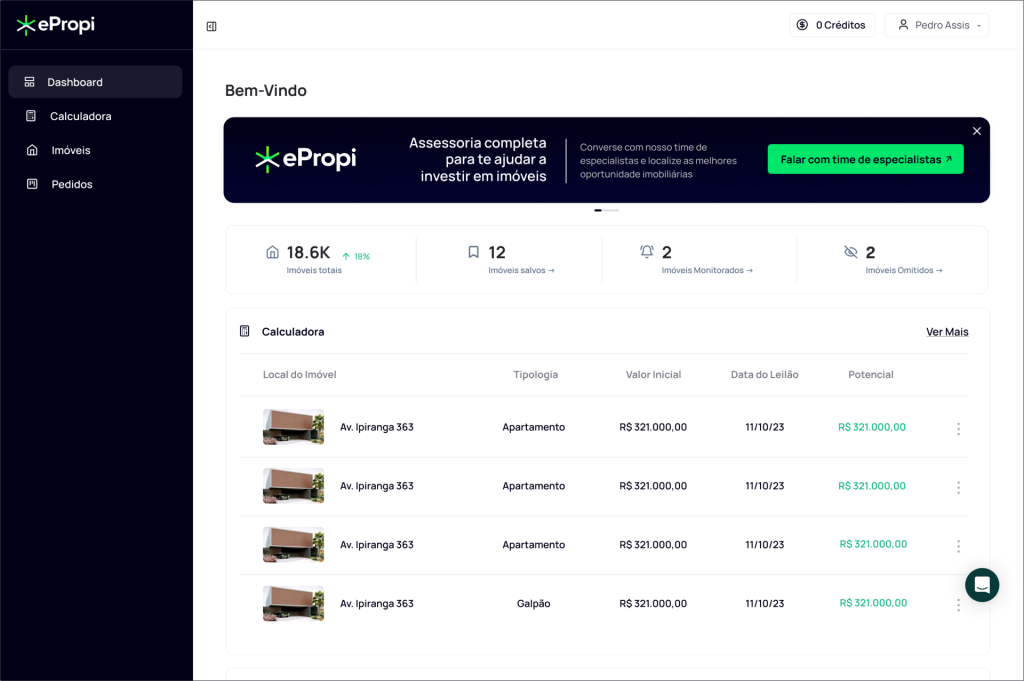Click the crossed-eye omitted properties icon
Viewport: 1024px width, 681px height.
[850, 252]
